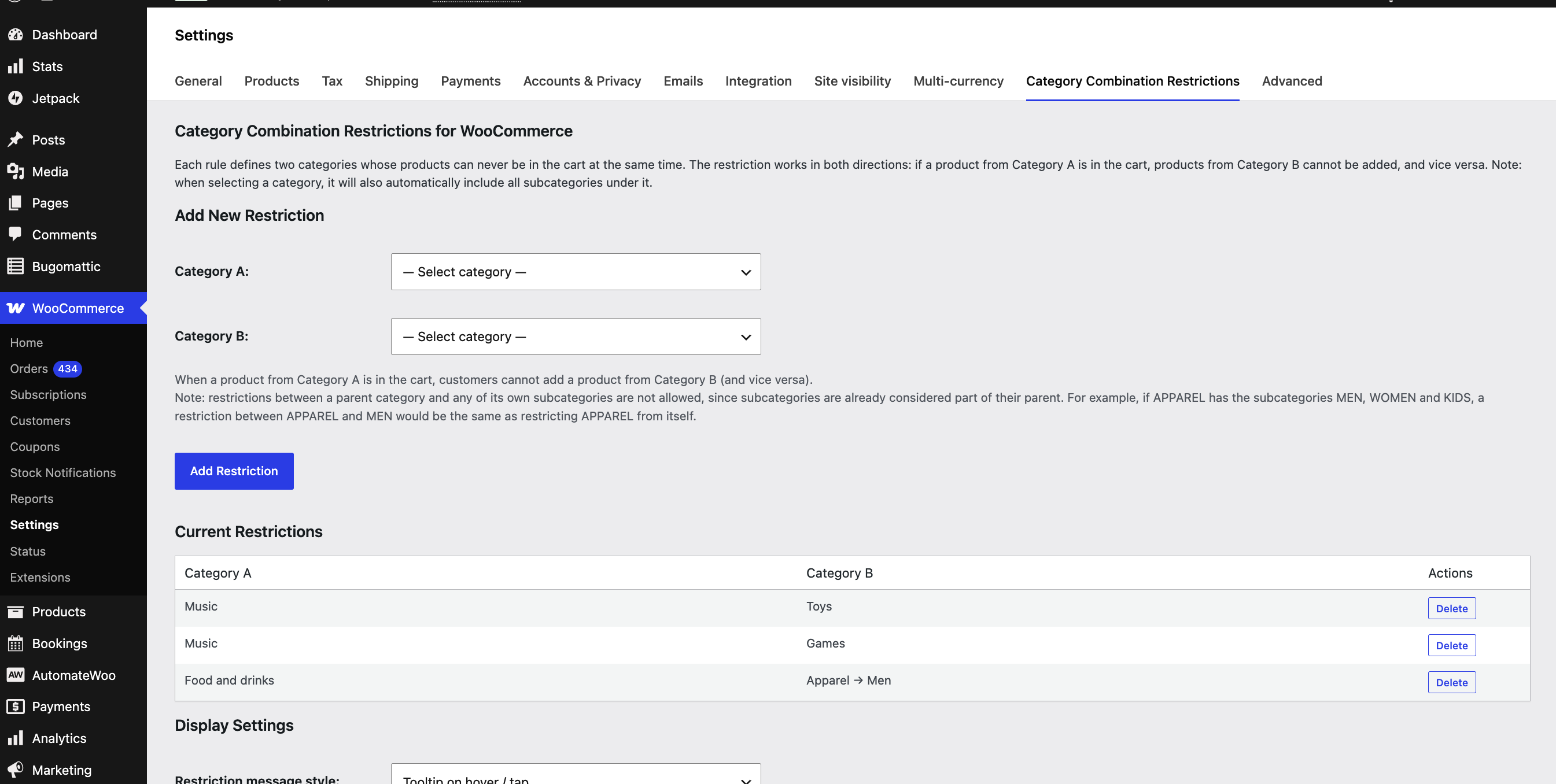The height and width of the screenshot is (784, 1556).
Task: Click the Pages document icon
Action: [x=16, y=204]
